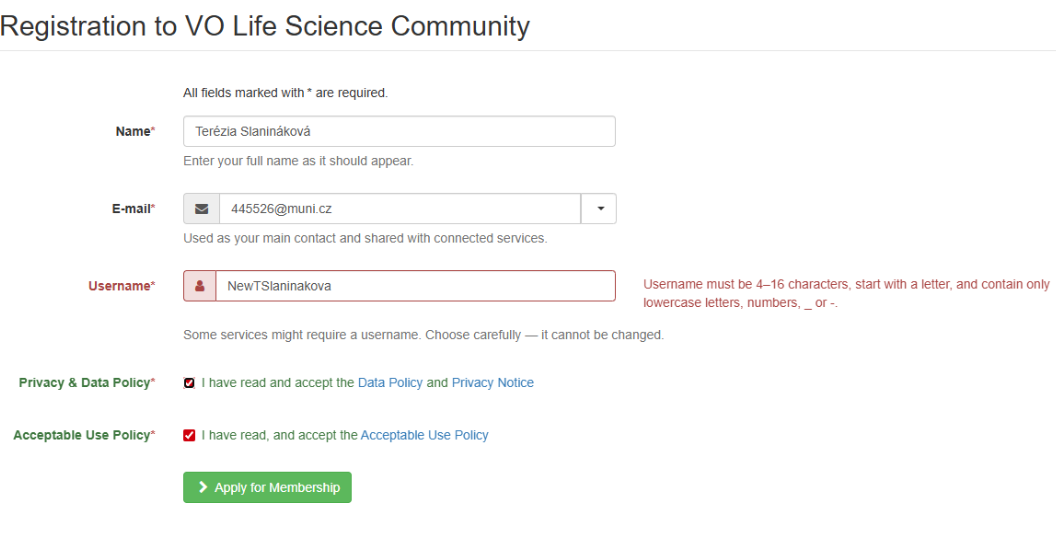Focus the Name field containing Terézia Slaninäková
This screenshot has width=1056, height=533.
399,132
